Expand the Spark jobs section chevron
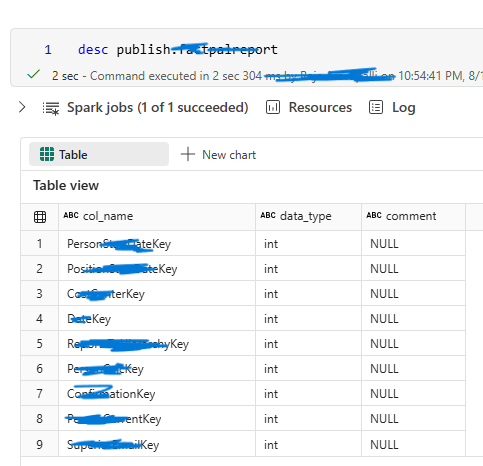 click(22, 107)
